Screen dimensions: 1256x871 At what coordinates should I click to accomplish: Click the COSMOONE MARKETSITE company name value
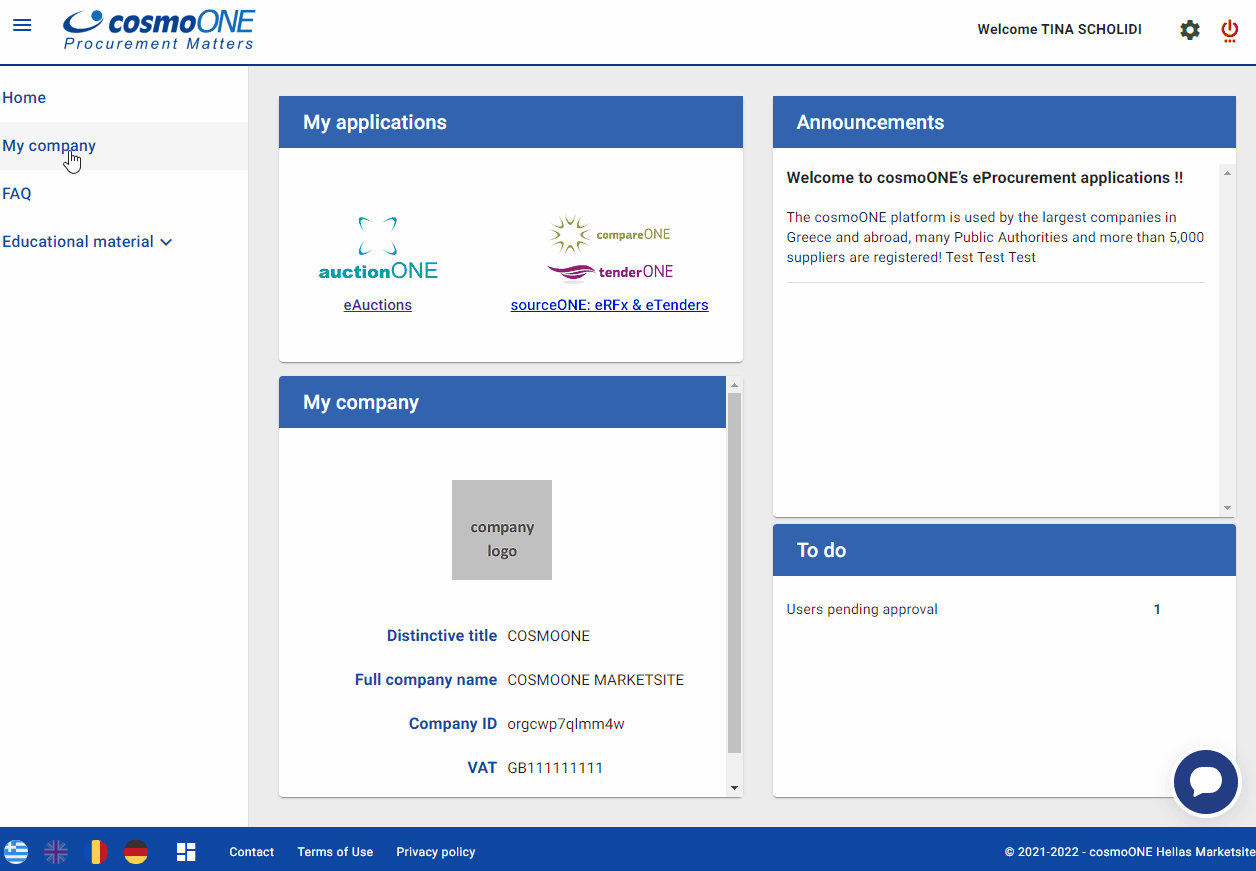[596, 680]
